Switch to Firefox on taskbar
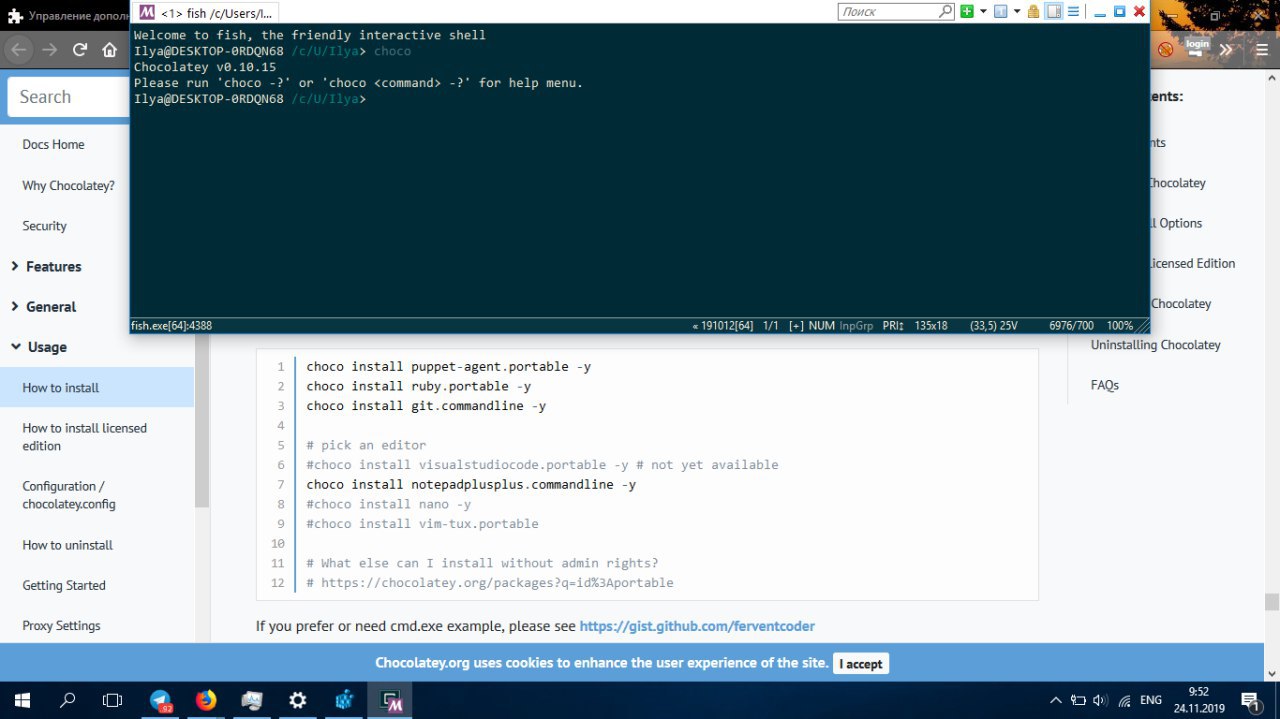This screenshot has height=719, width=1280. pyautogui.click(x=206, y=700)
